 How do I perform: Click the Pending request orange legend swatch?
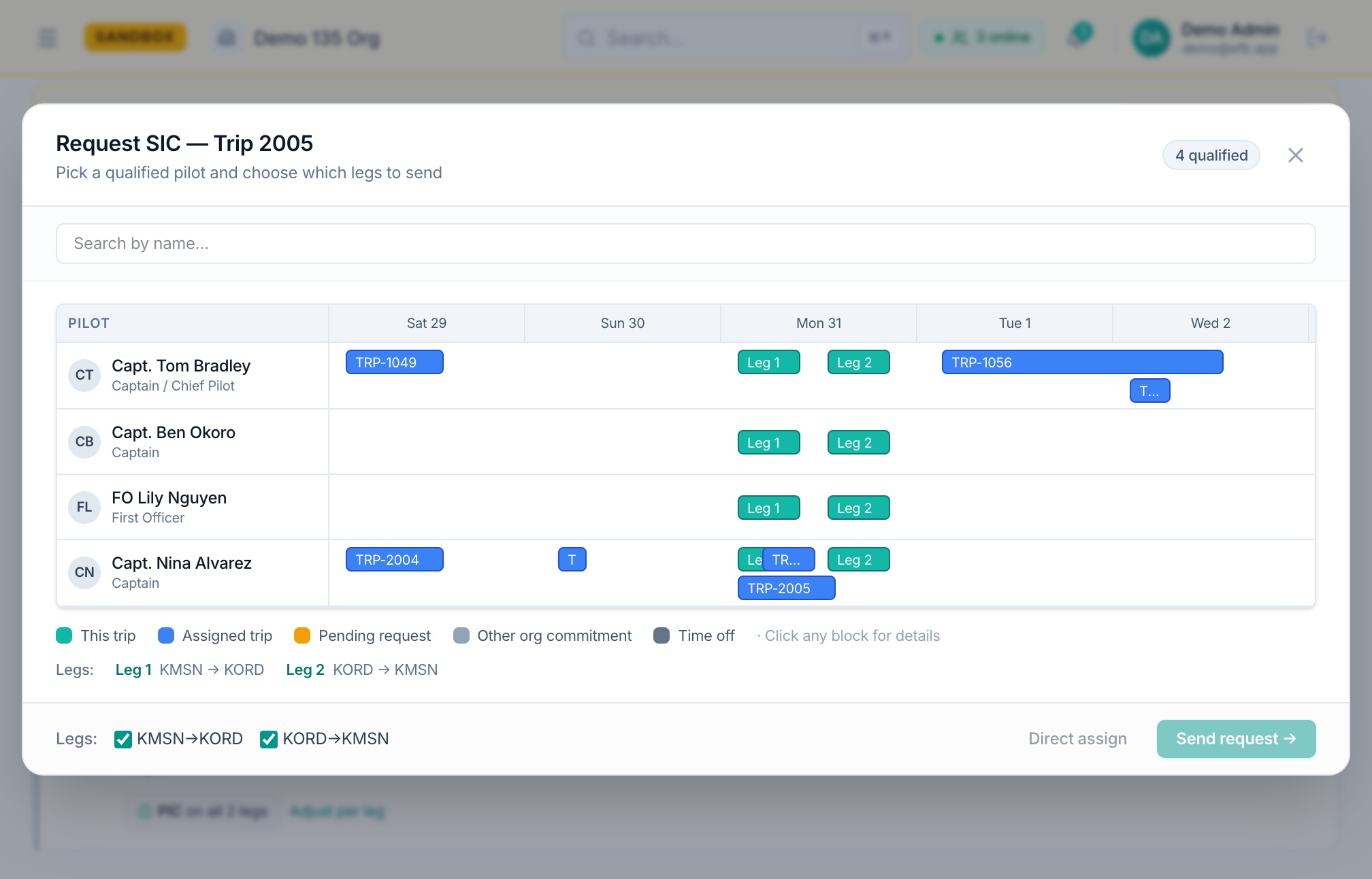pyautogui.click(x=302, y=636)
